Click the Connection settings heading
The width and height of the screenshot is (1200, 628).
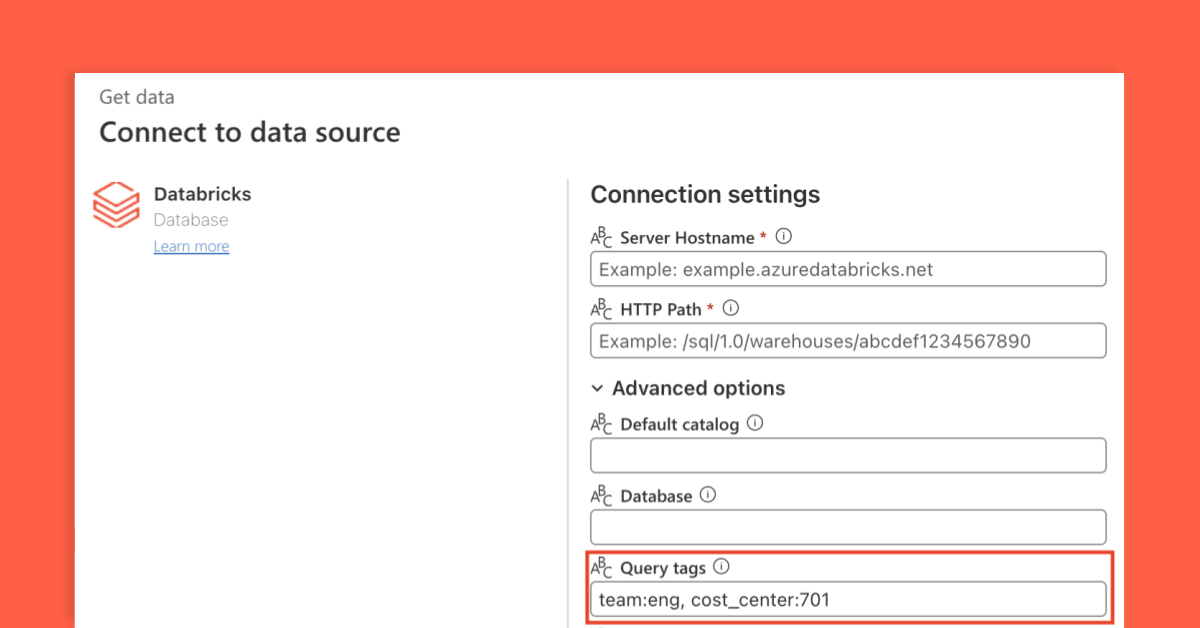[x=705, y=194]
